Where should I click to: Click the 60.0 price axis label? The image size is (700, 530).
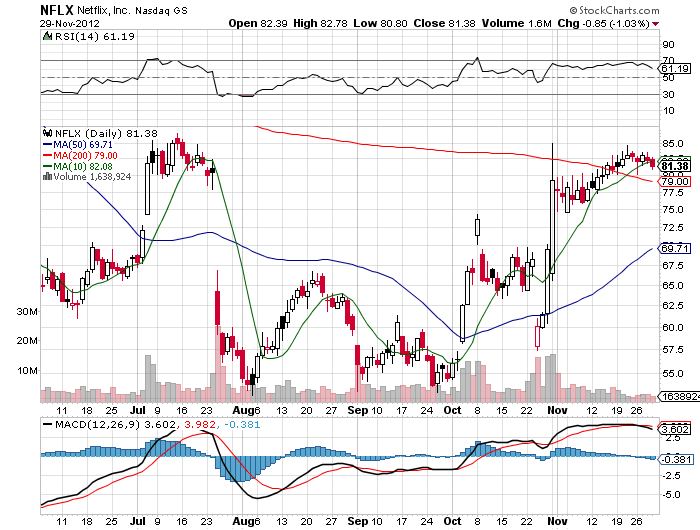click(672, 327)
